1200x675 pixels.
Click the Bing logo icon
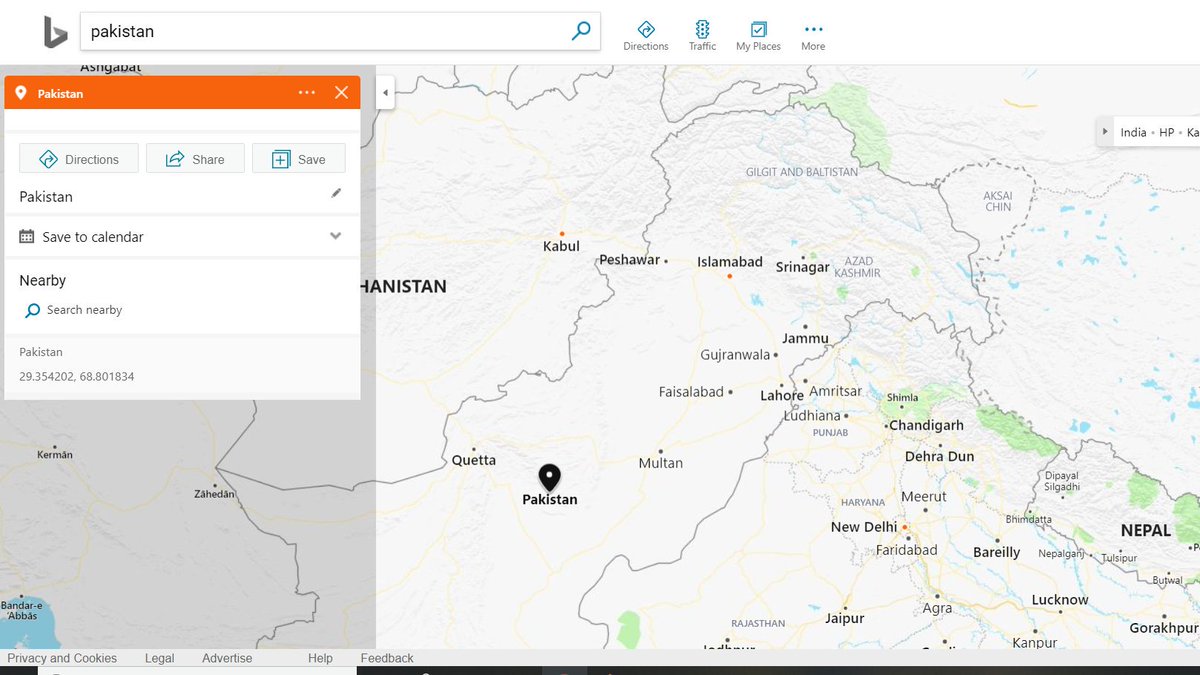(55, 32)
